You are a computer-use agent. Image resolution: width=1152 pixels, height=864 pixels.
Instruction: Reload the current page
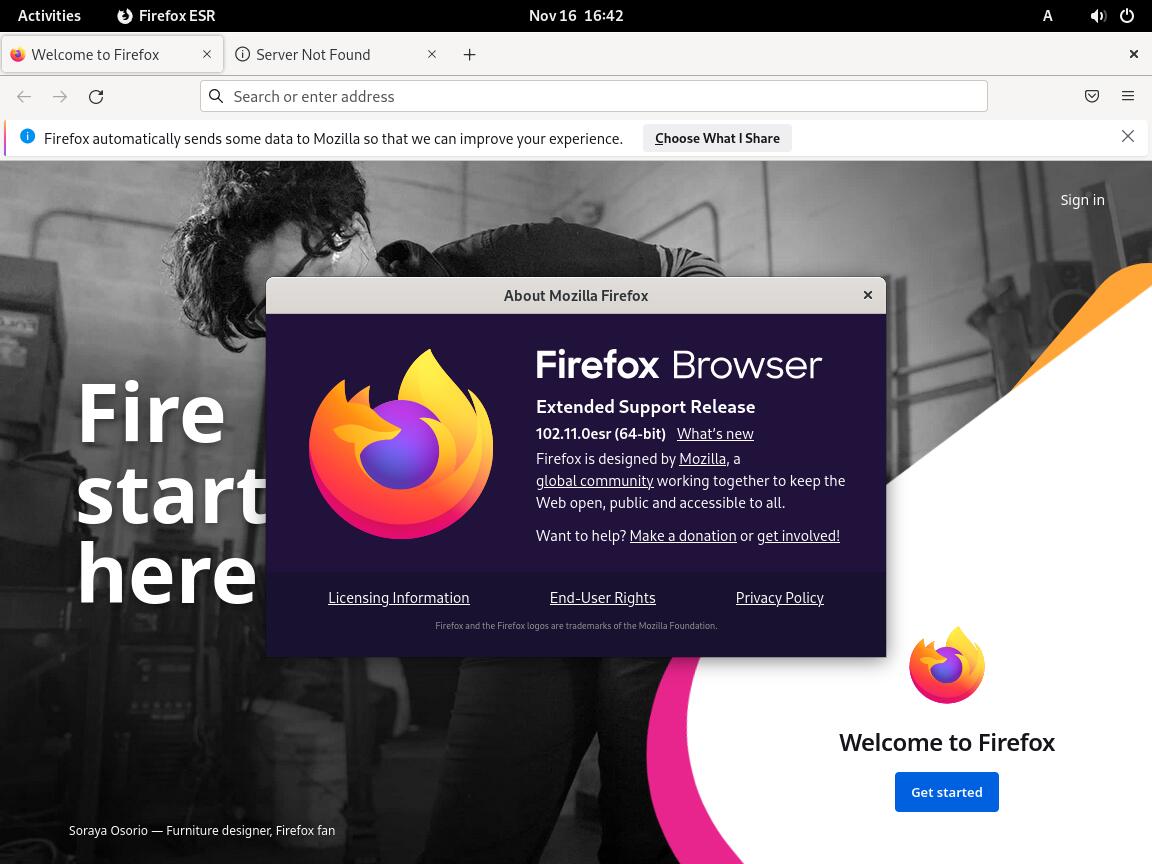tap(96, 96)
